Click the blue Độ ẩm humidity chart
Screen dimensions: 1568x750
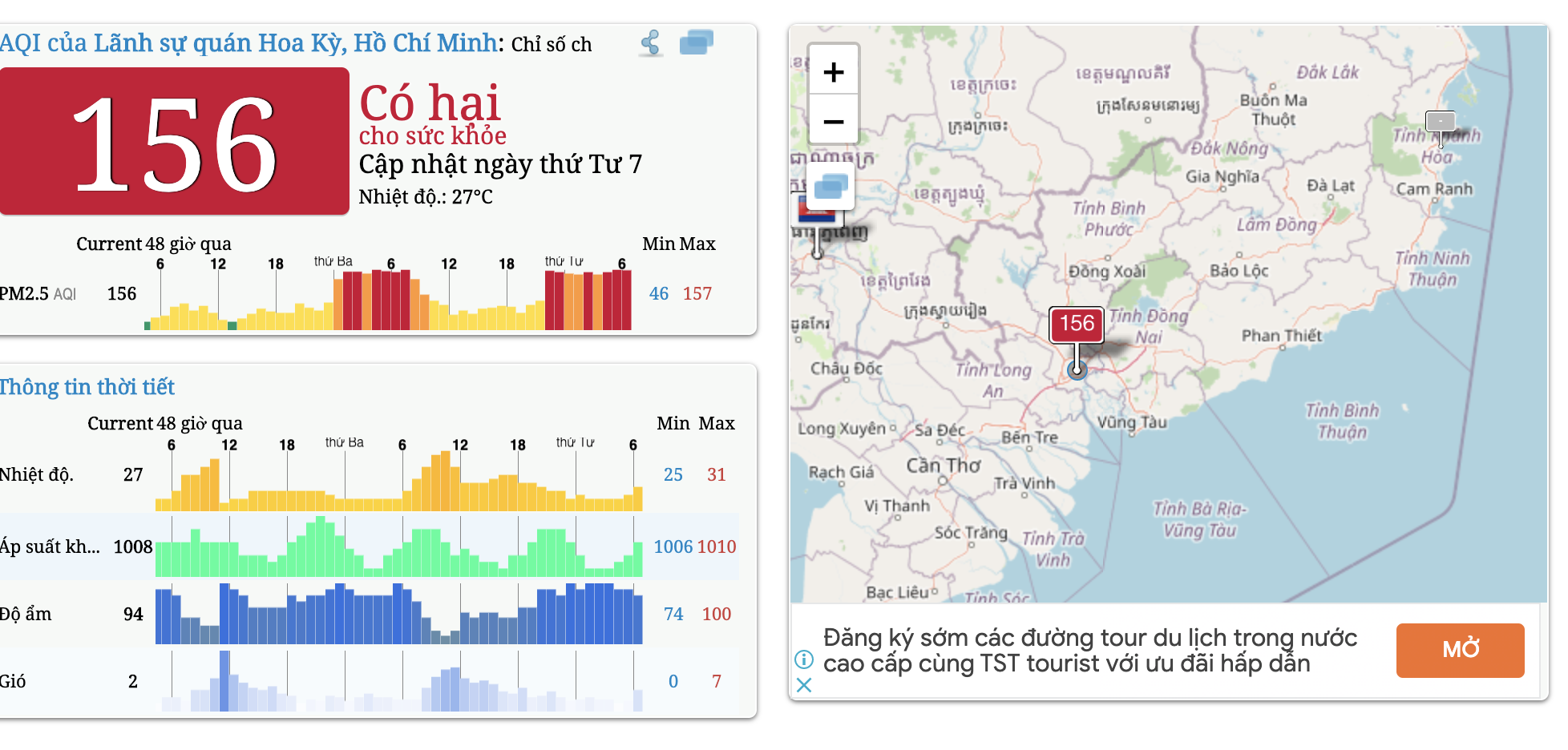[x=398, y=613]
